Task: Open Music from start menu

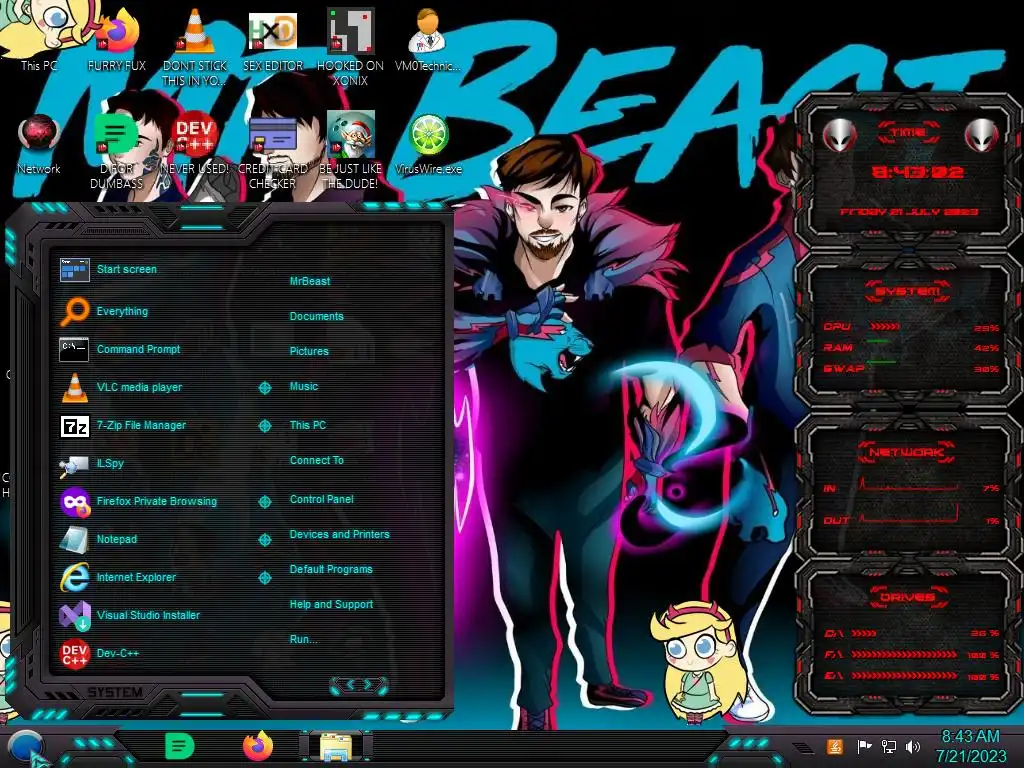Action: (x=304, y=386)
